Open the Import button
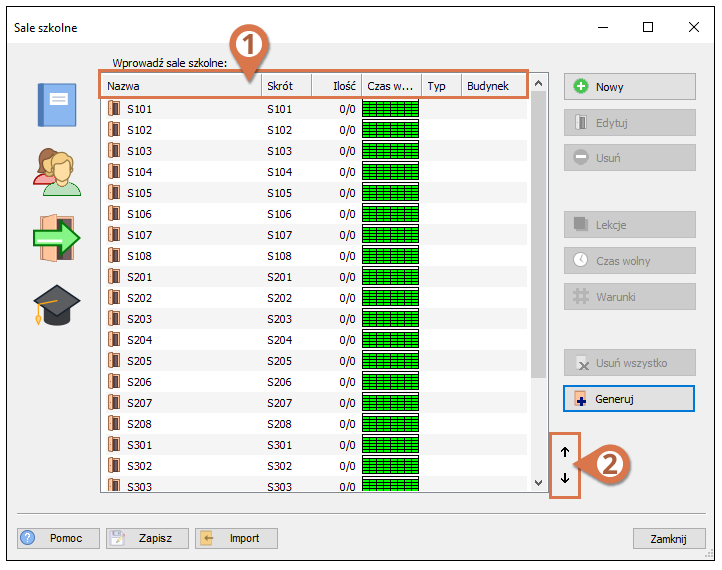The width and height of the screenshot is (722, 570). [236, 538]
